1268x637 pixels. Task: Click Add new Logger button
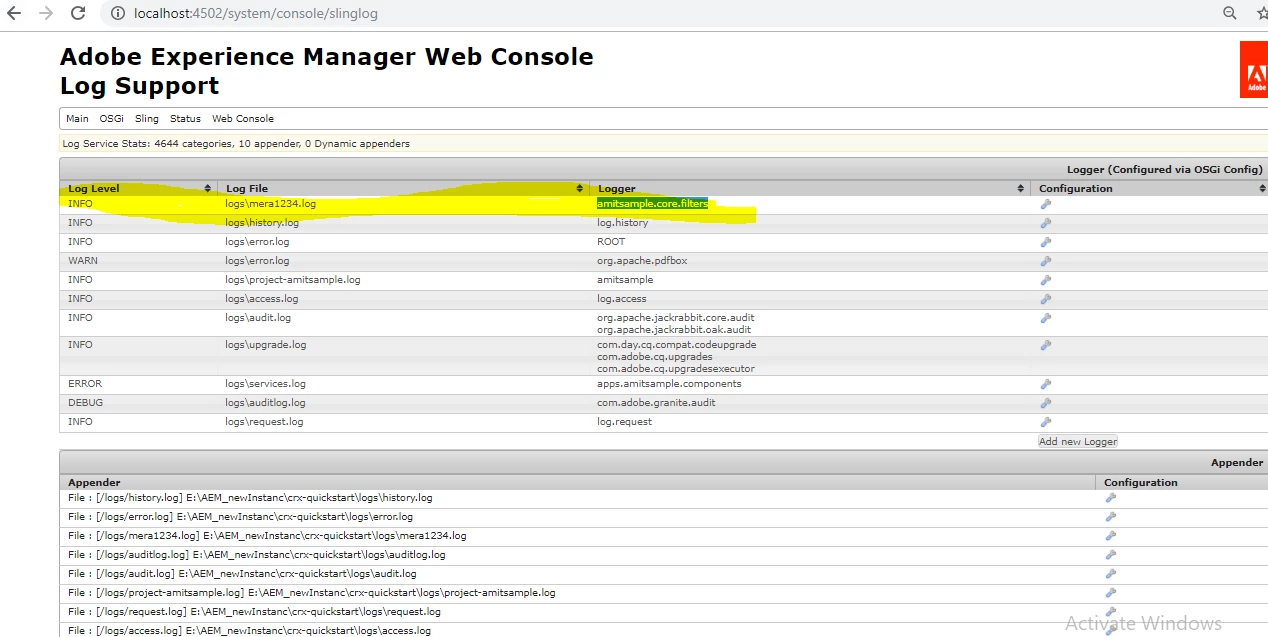tap(1078, 441)
